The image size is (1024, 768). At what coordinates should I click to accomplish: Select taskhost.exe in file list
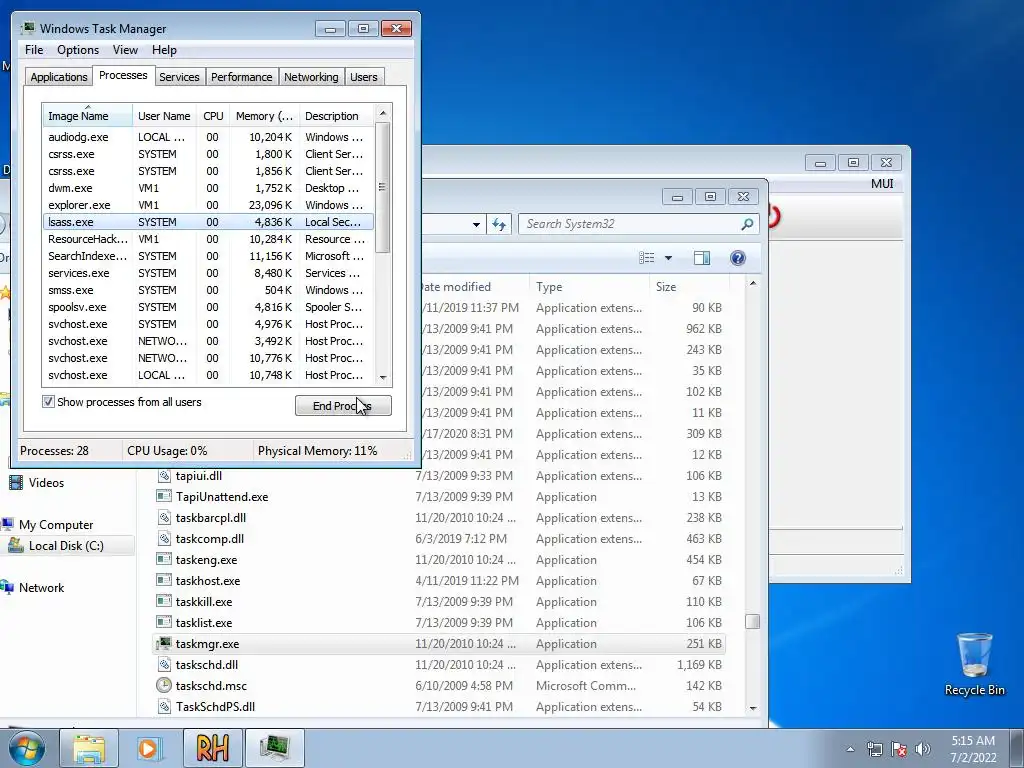439,581
